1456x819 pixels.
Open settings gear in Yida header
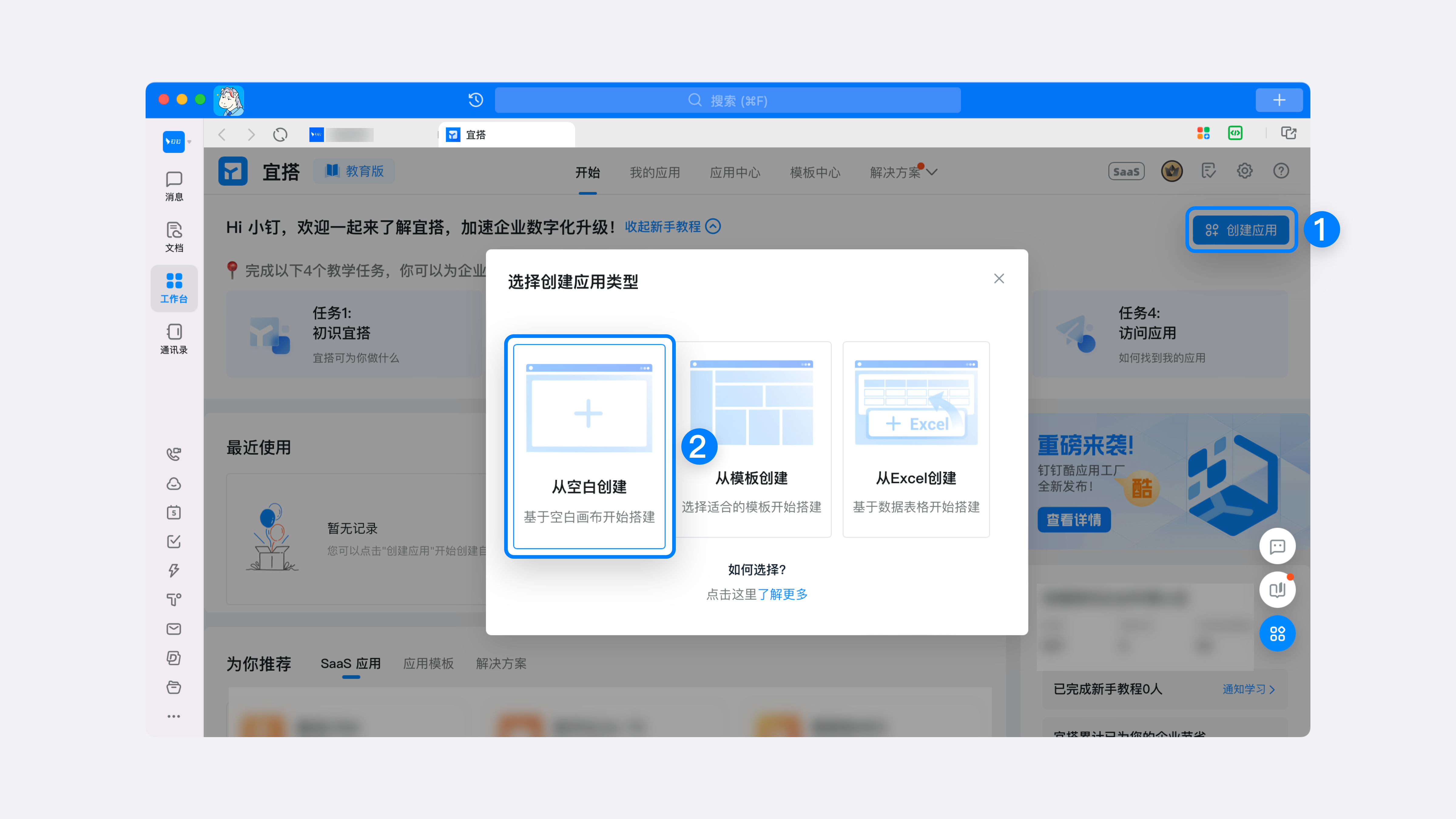pos(1245,171)
